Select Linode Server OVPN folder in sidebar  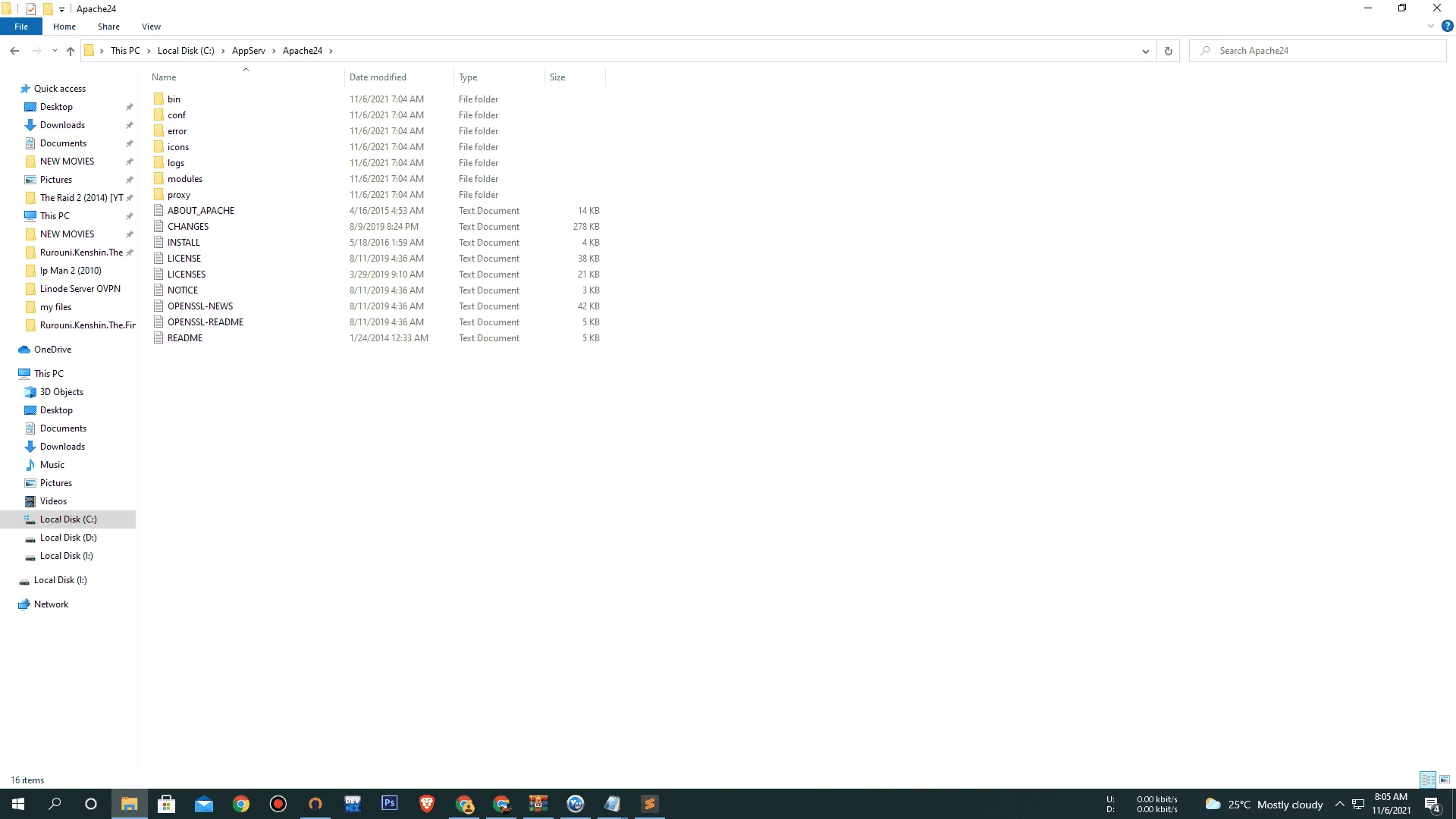80,289
